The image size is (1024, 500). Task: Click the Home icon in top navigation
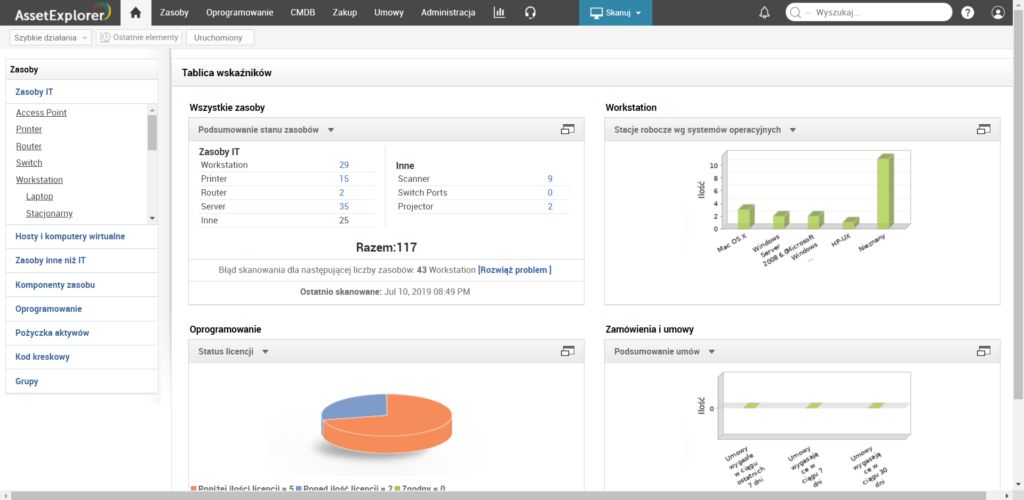135,13
